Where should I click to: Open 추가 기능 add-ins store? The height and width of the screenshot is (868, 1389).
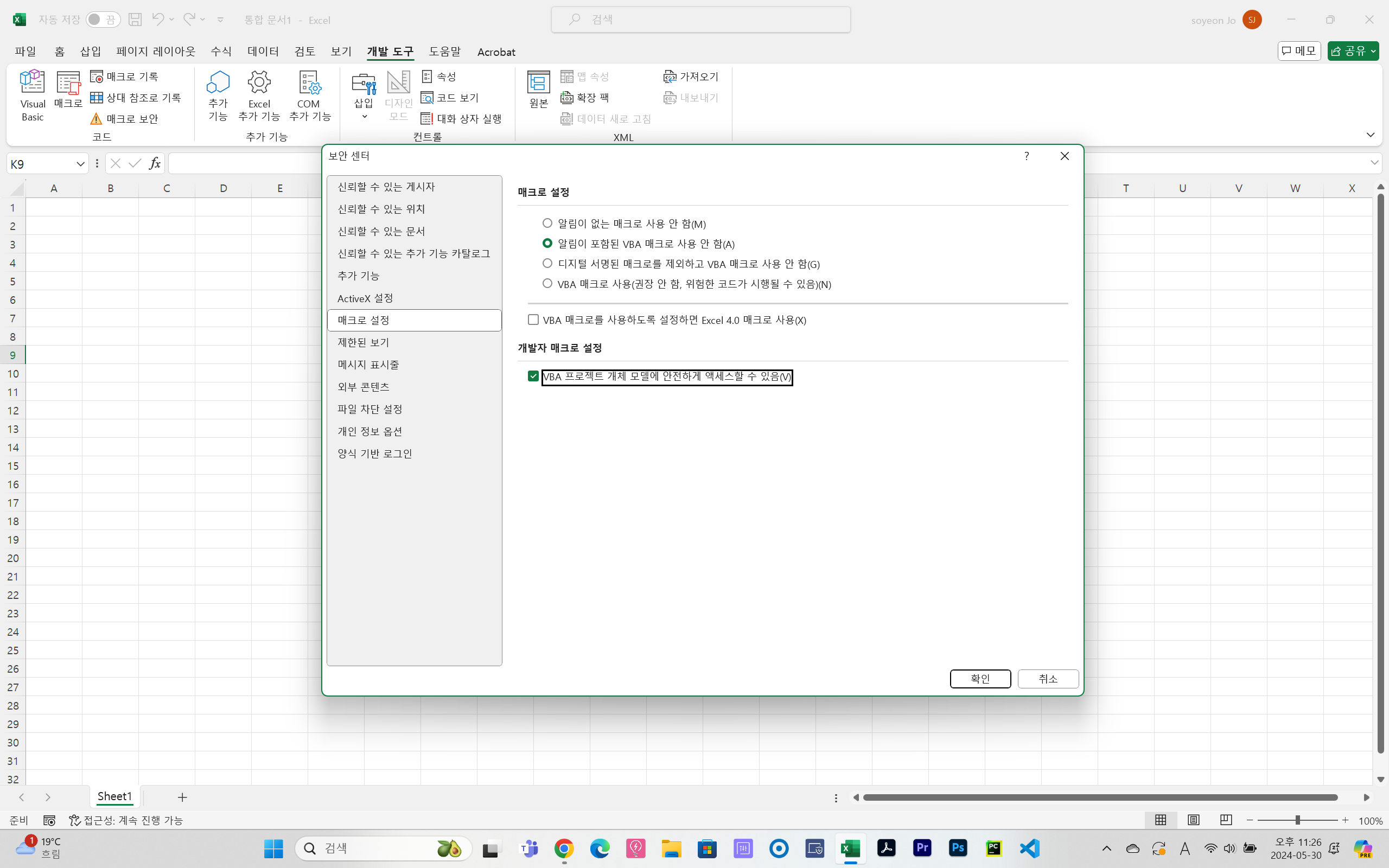click(x=218, y=96)
